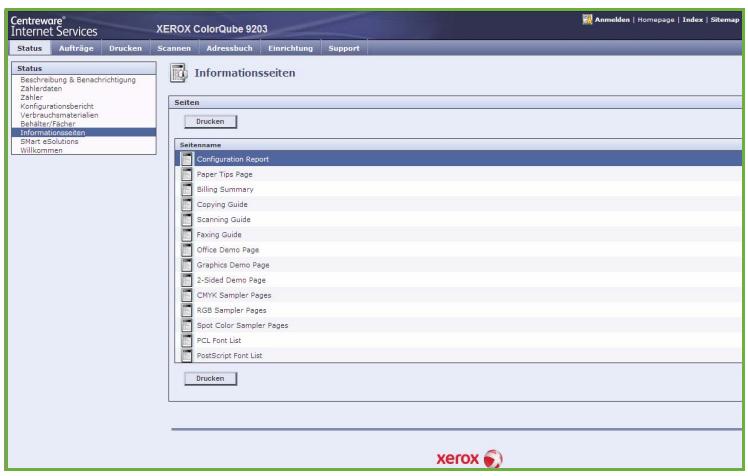Open Beschreibung & Benachrichtigung in sidebar
The image size is (748, 476).
coord(78,80)
